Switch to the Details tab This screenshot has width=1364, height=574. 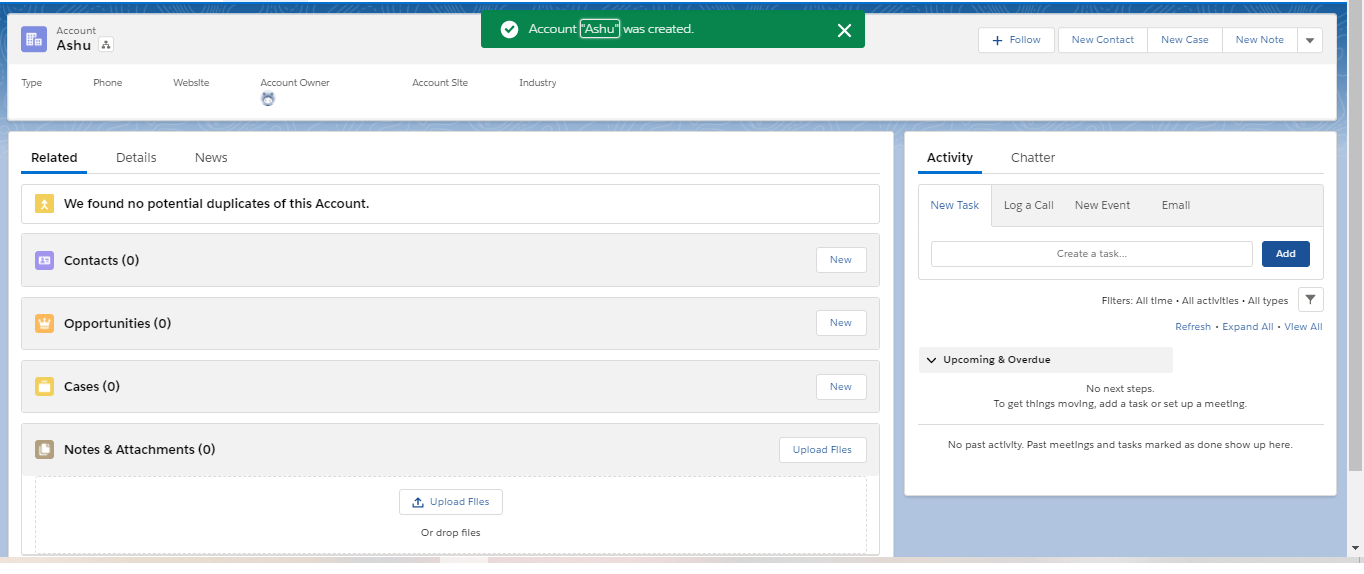(x=136, y=158)
